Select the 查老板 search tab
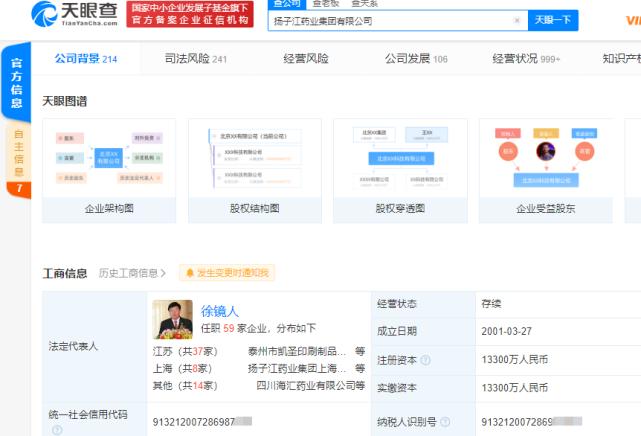The width and height of the screenshot is (641, 436). 326,4
